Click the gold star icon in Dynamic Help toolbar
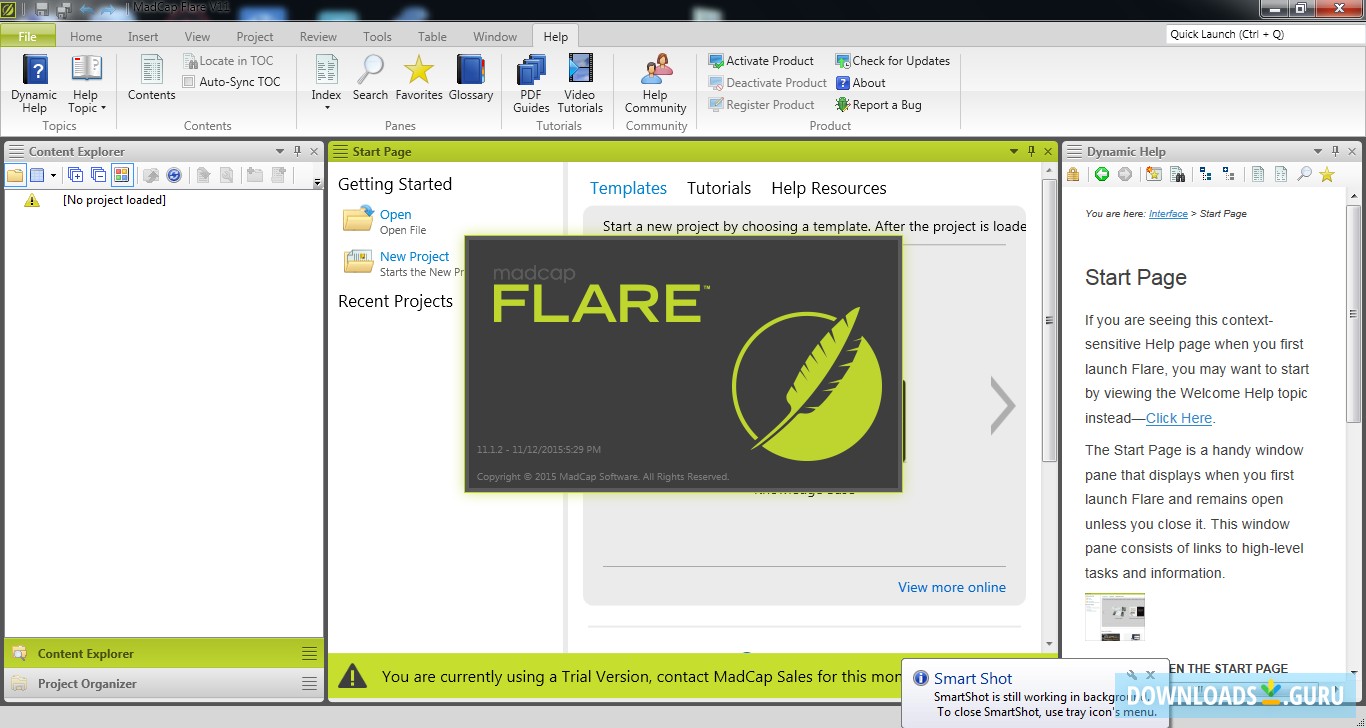Viewport: 1366px width, 728px height. point(1327,175)
